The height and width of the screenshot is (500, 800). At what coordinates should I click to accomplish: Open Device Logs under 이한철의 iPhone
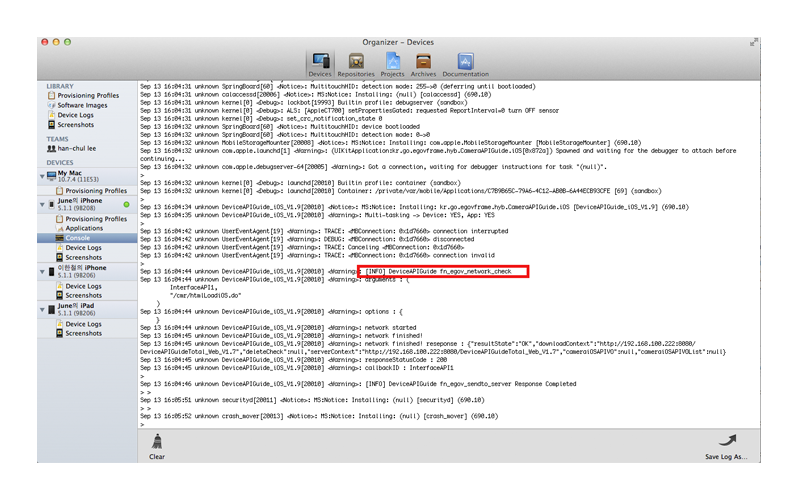pyautogui.click(x=83, y=286)
